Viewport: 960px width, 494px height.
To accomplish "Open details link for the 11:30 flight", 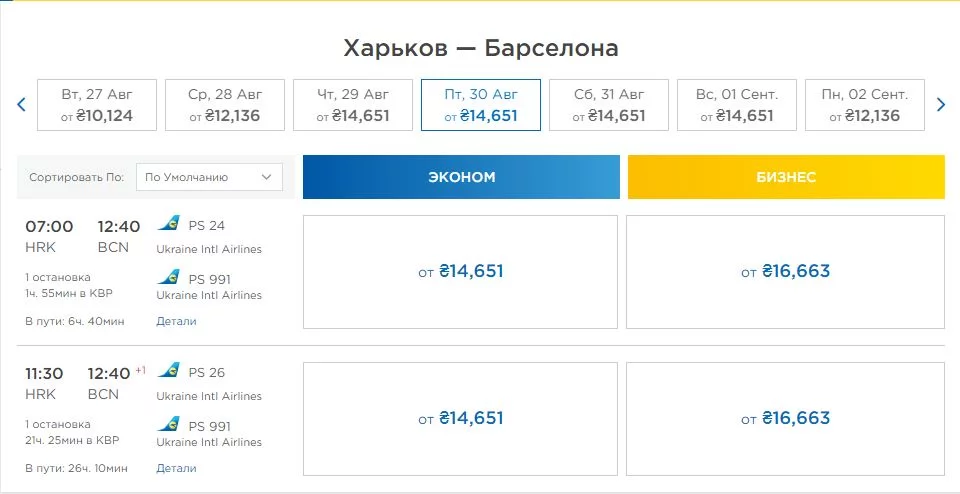I will tap(176, 468).
